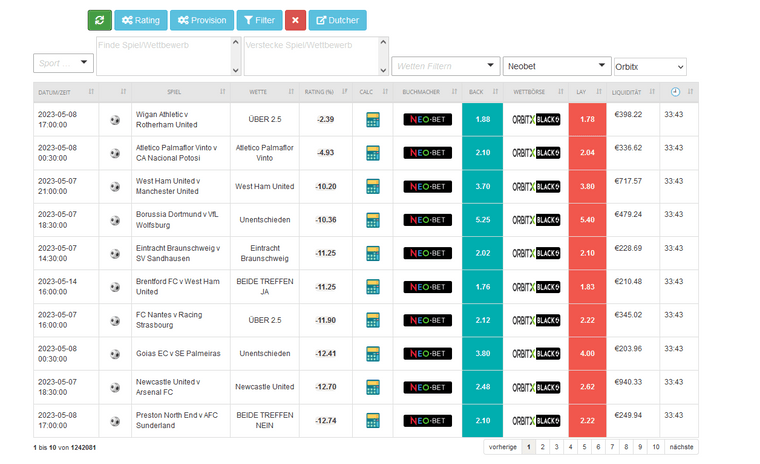Open calculator for Newcastle United row
The width and height of the screenshot is (760, 464).
click(x=373, y=387)
